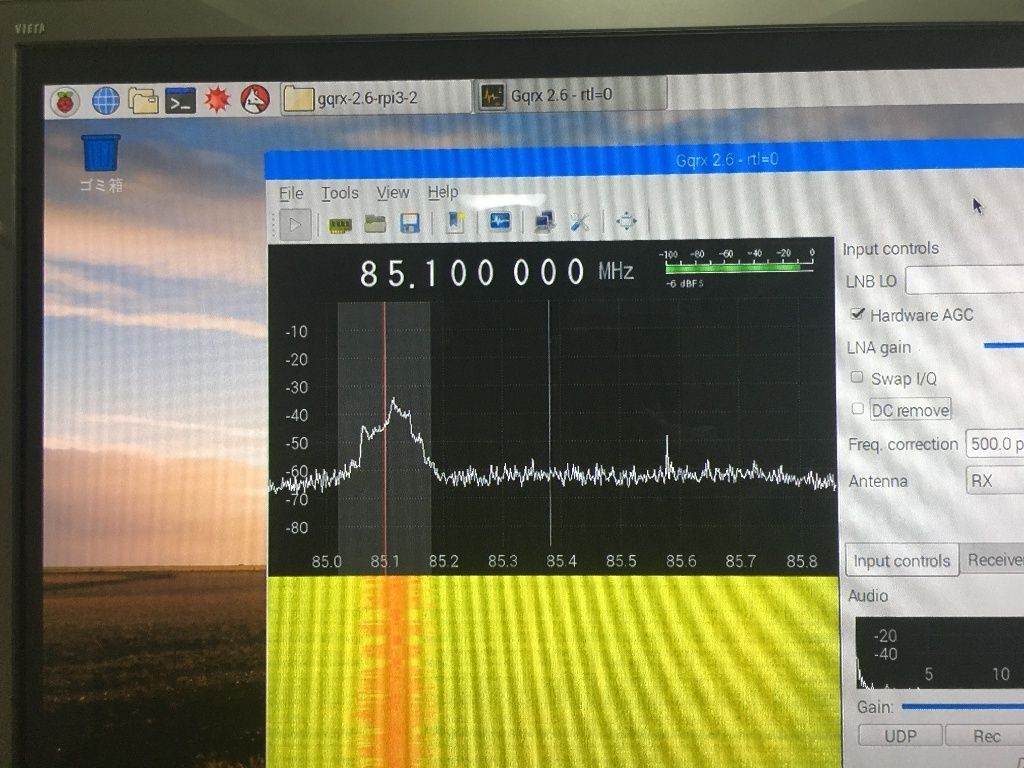The width and height of the screenshot is (1024, 768).
Task: Open the remote control settings tools icon
Action: [x=579, y=222]
